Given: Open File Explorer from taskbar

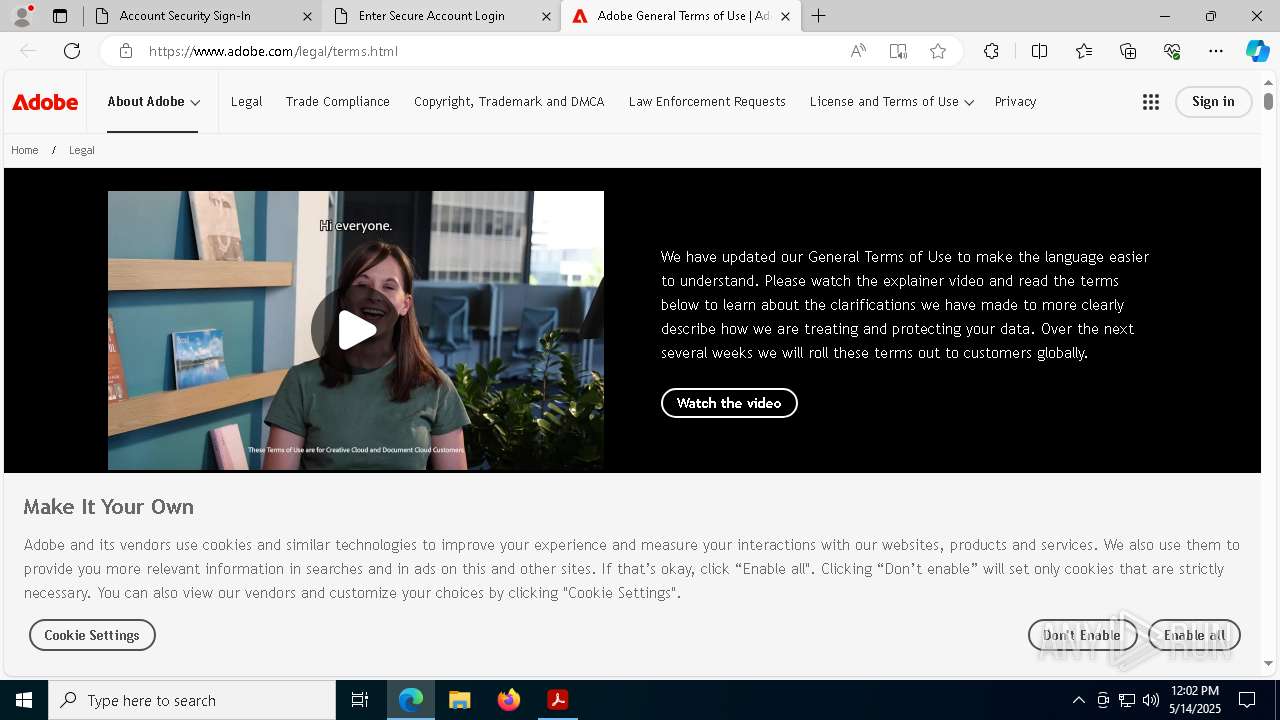Looking at the screenshot, I should [459, 700].
